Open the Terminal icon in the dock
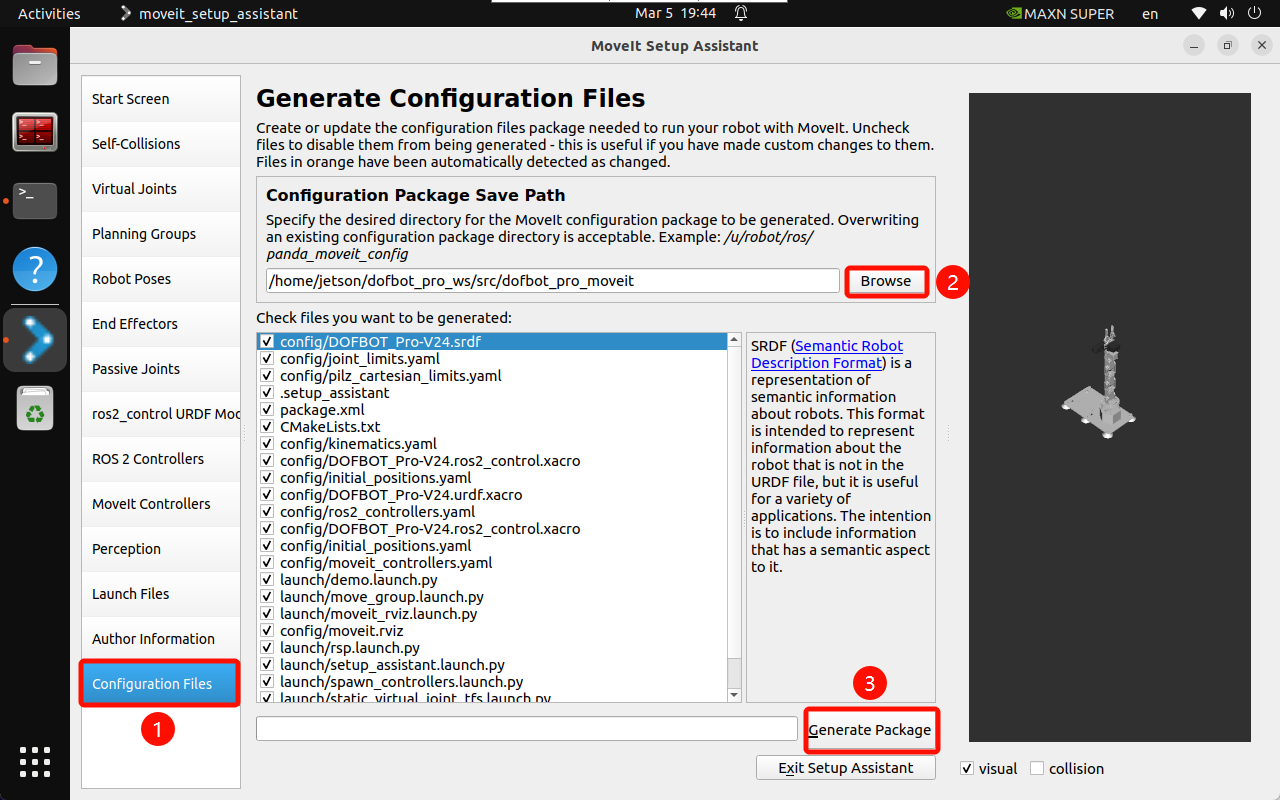The width and height of the screenshot is (1280, 800). coord(35,200)
